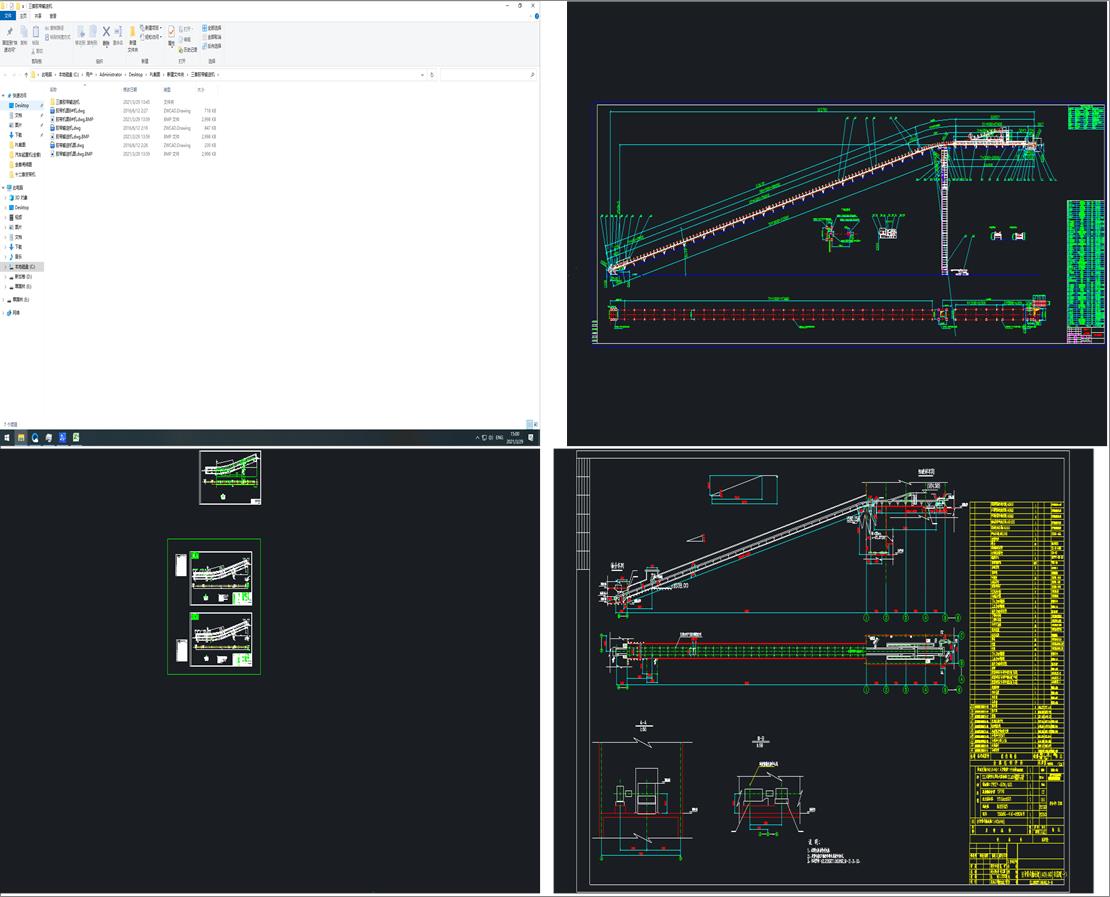1110x897 pixels.
Task: Switch to the View ribbon tab
Action: pyautogui.click(x=53, y=16)
